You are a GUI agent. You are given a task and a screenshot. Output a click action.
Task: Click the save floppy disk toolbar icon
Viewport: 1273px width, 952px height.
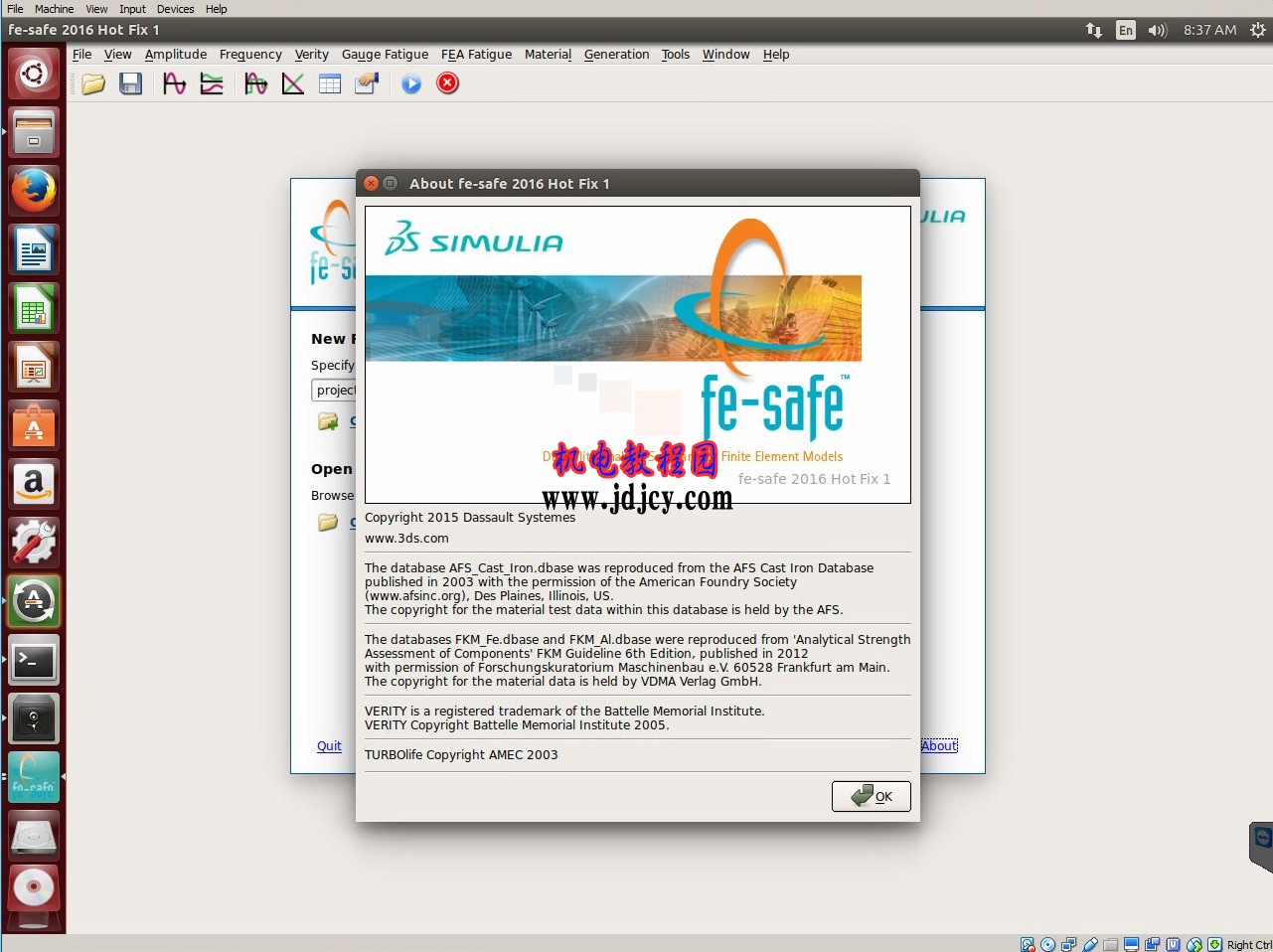(x=130, y=84)
